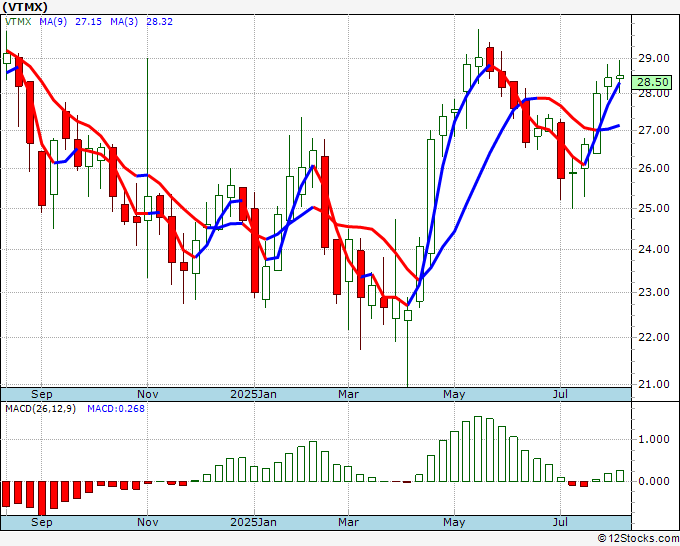Click the 27.00 price axis label
680x546 pixels.
pyautogui.click(x=653, y=130)
